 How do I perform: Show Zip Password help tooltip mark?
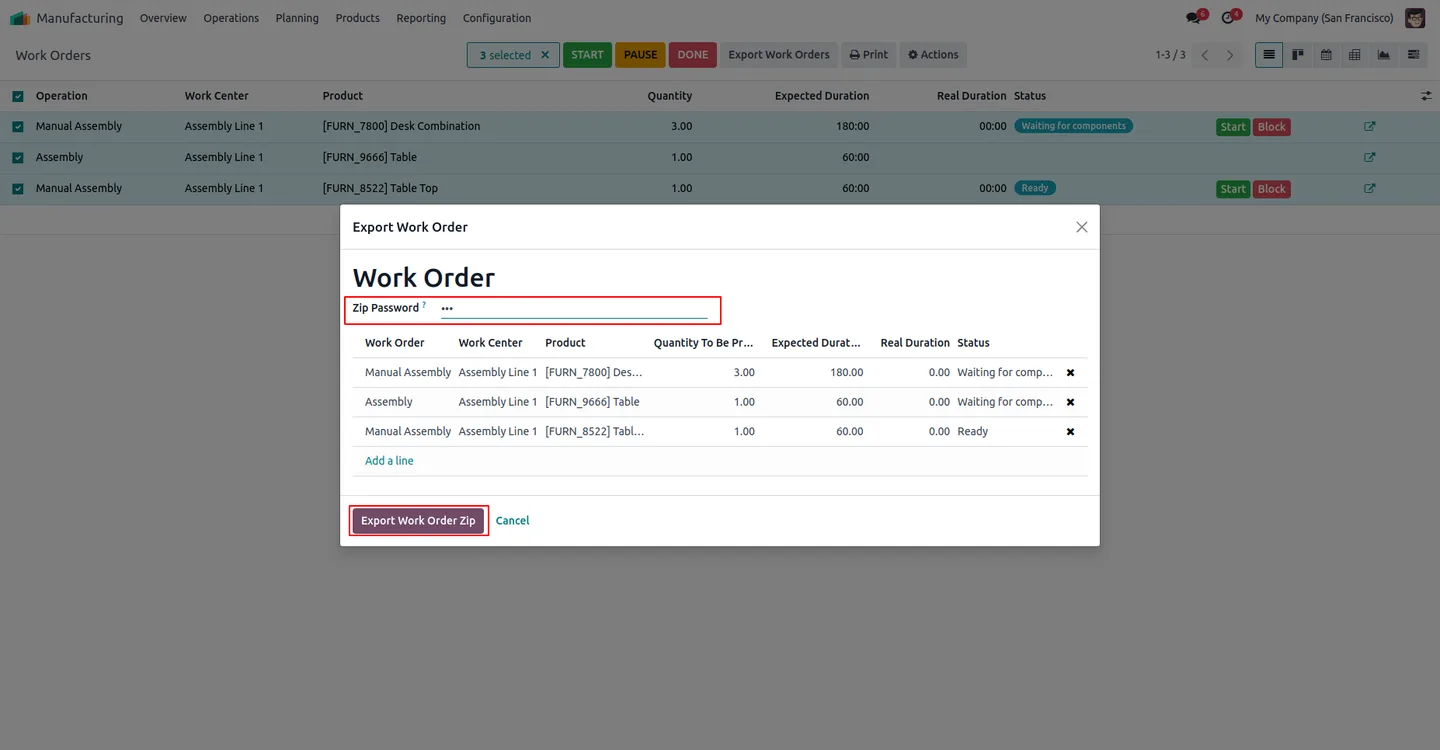coord(424,305)
